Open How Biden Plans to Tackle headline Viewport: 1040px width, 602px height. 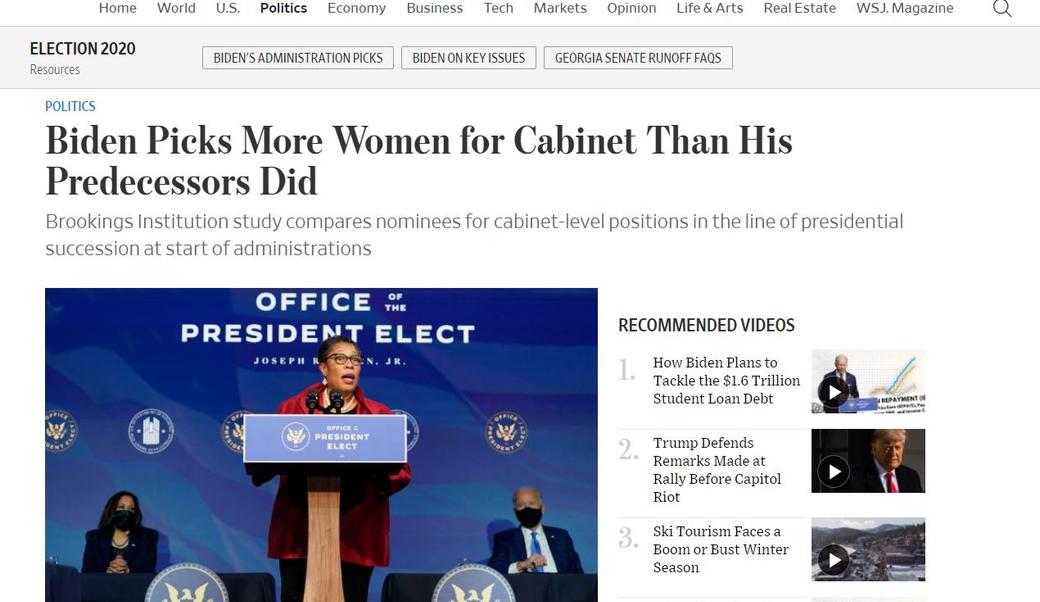(726, 381)
